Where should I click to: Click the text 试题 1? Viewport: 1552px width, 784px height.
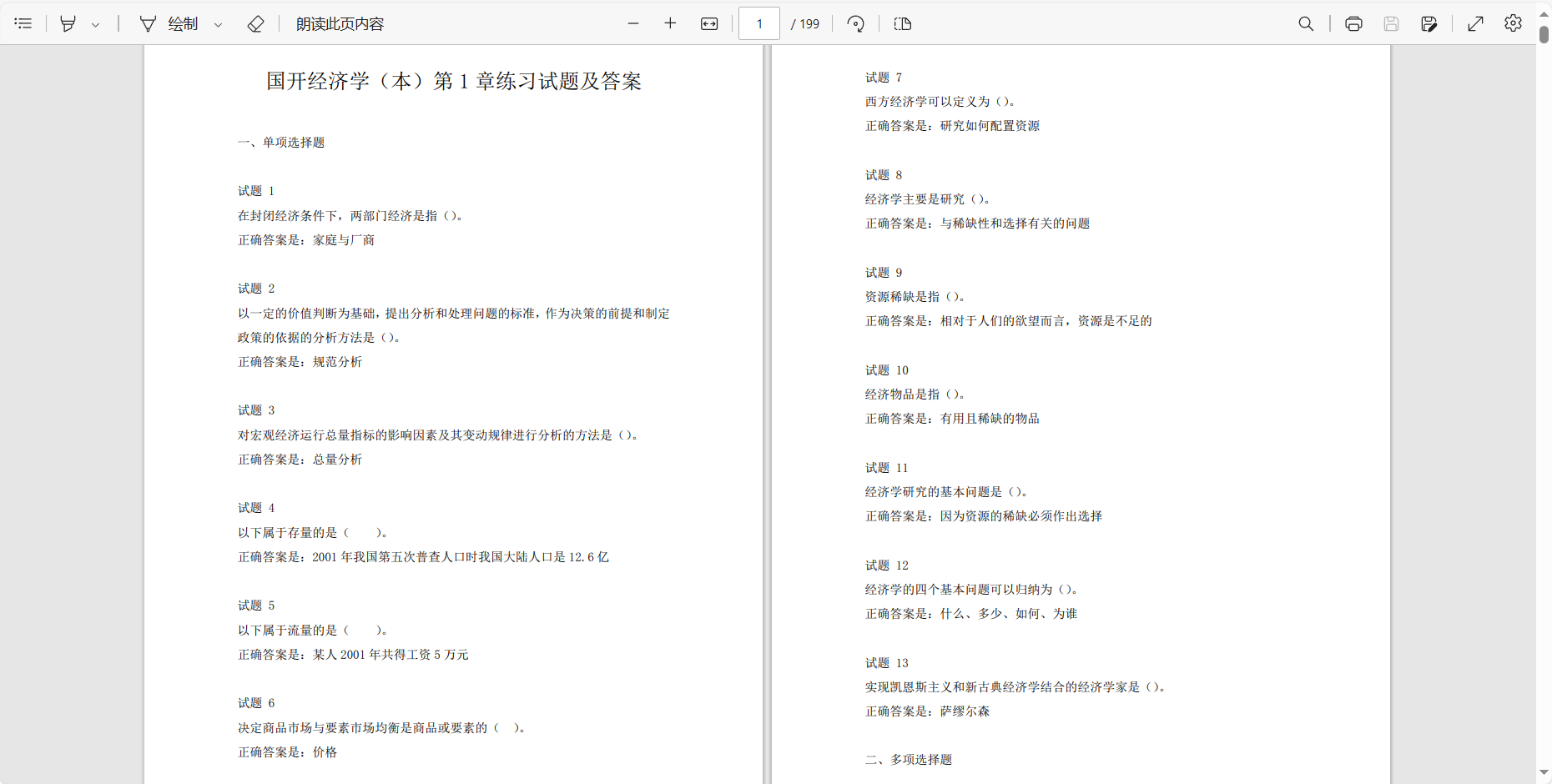[x=256, y=191]
